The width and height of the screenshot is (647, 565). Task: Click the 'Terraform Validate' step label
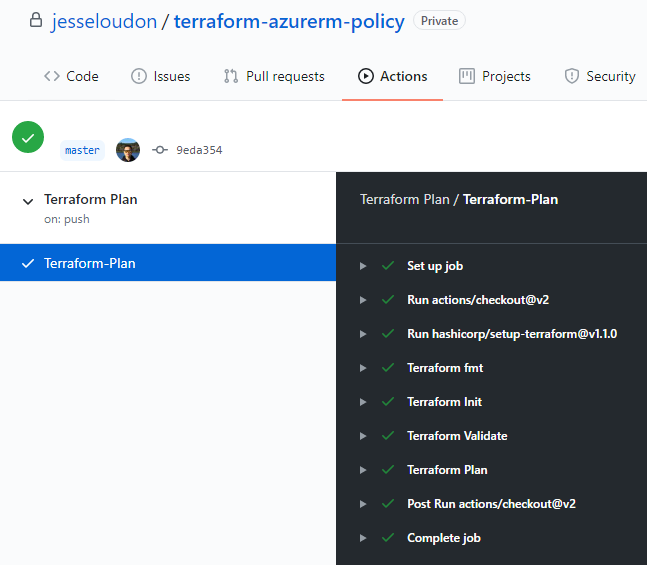[457, 436]
